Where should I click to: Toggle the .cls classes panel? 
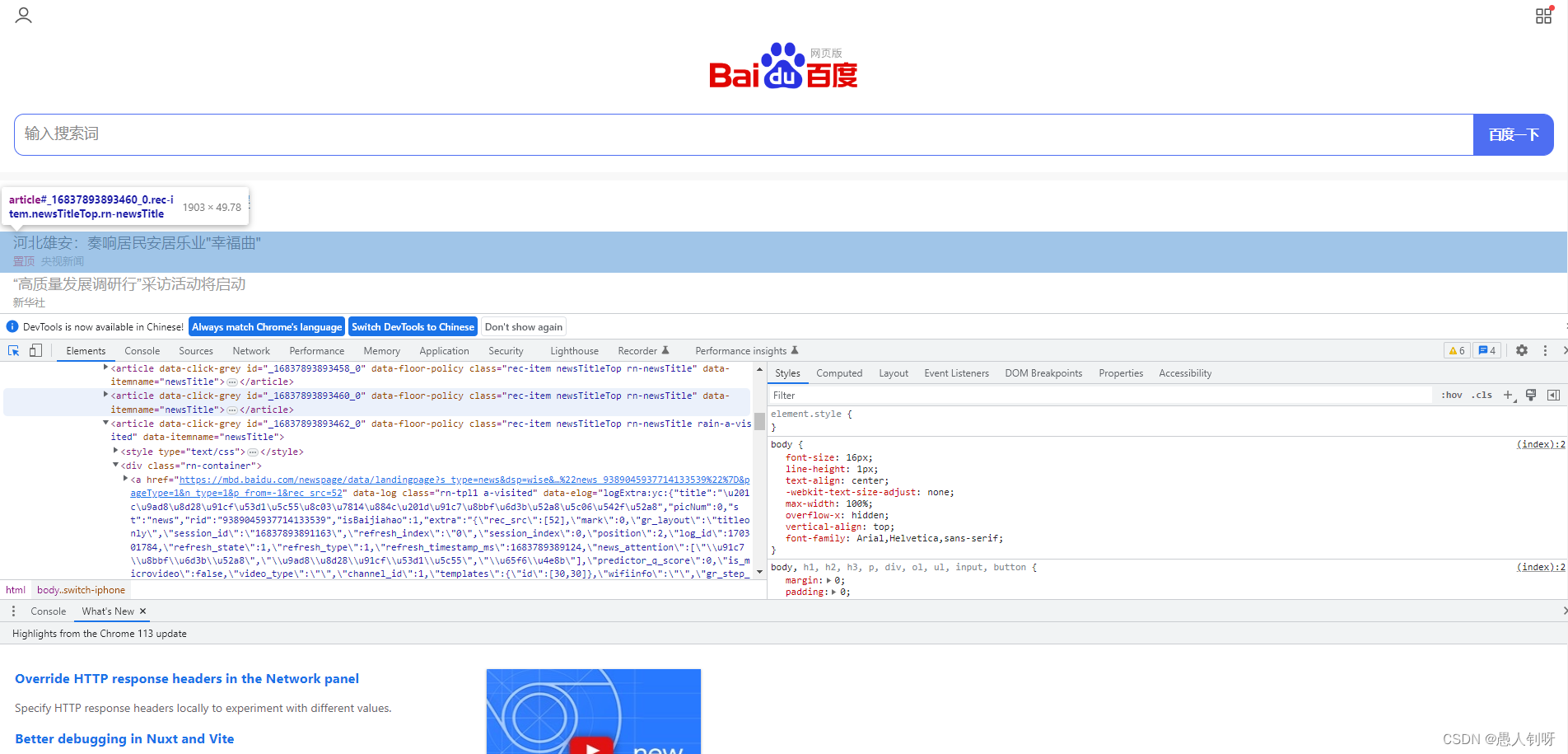click(1483, 396)
